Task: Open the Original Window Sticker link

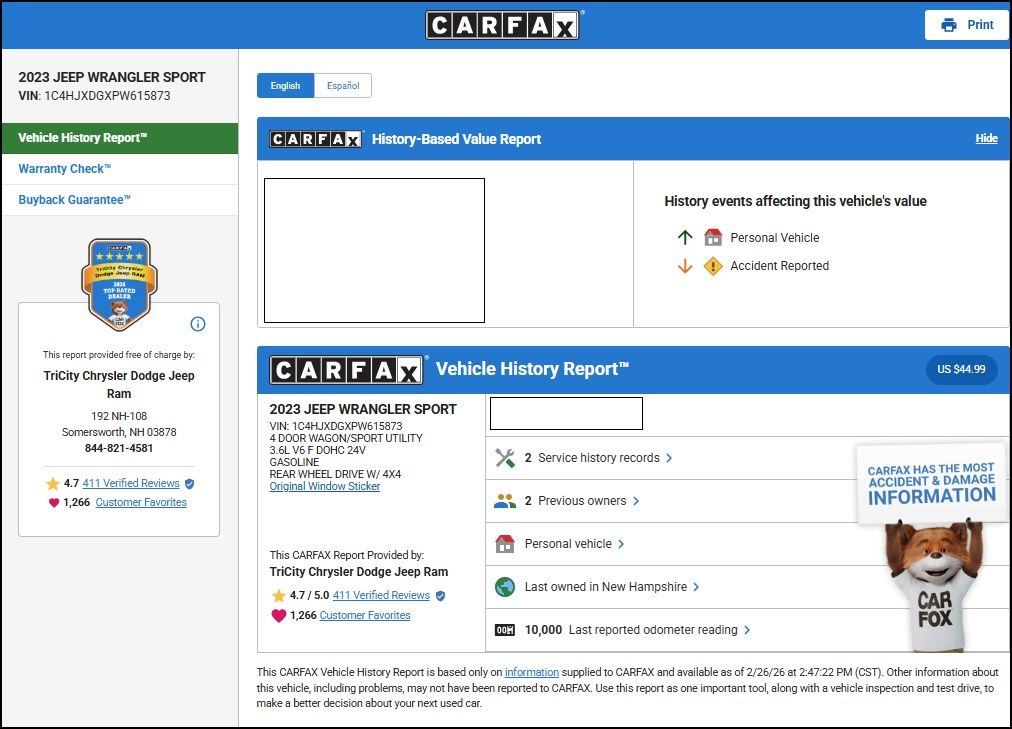Action: pyautogui.click(x=325, y=487)
